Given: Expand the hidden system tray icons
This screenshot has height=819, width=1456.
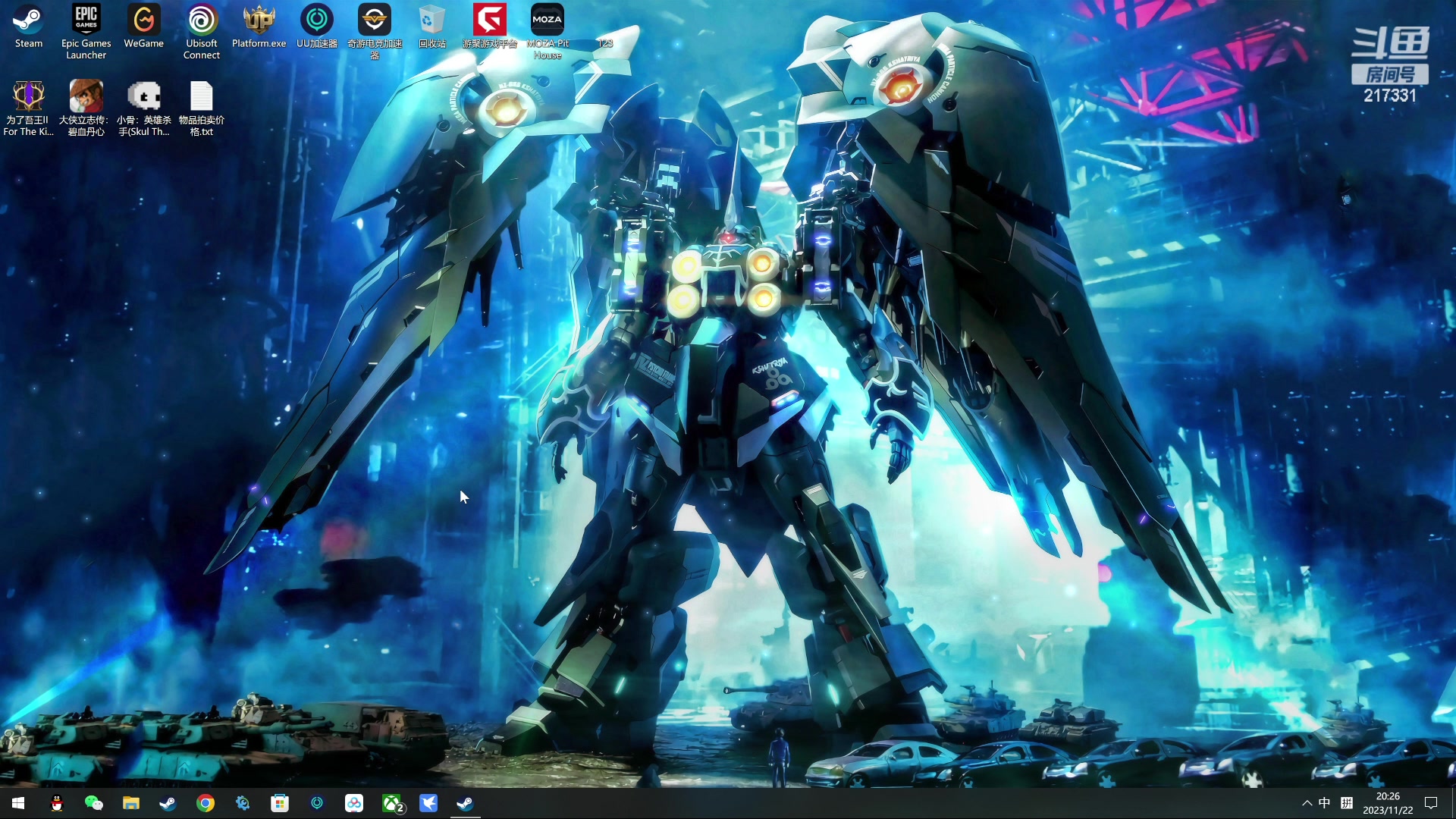Looking at the screenshot, I should (1307, 803).
